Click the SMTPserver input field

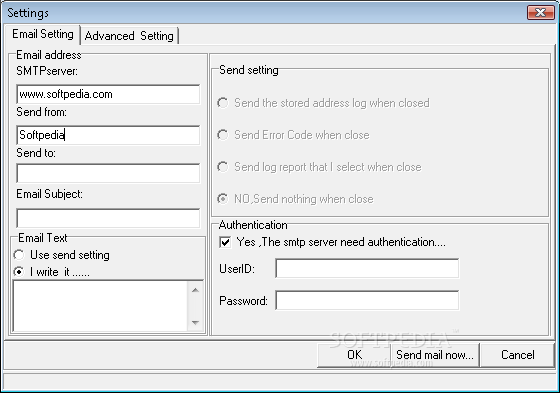click(x=108, y=94)
